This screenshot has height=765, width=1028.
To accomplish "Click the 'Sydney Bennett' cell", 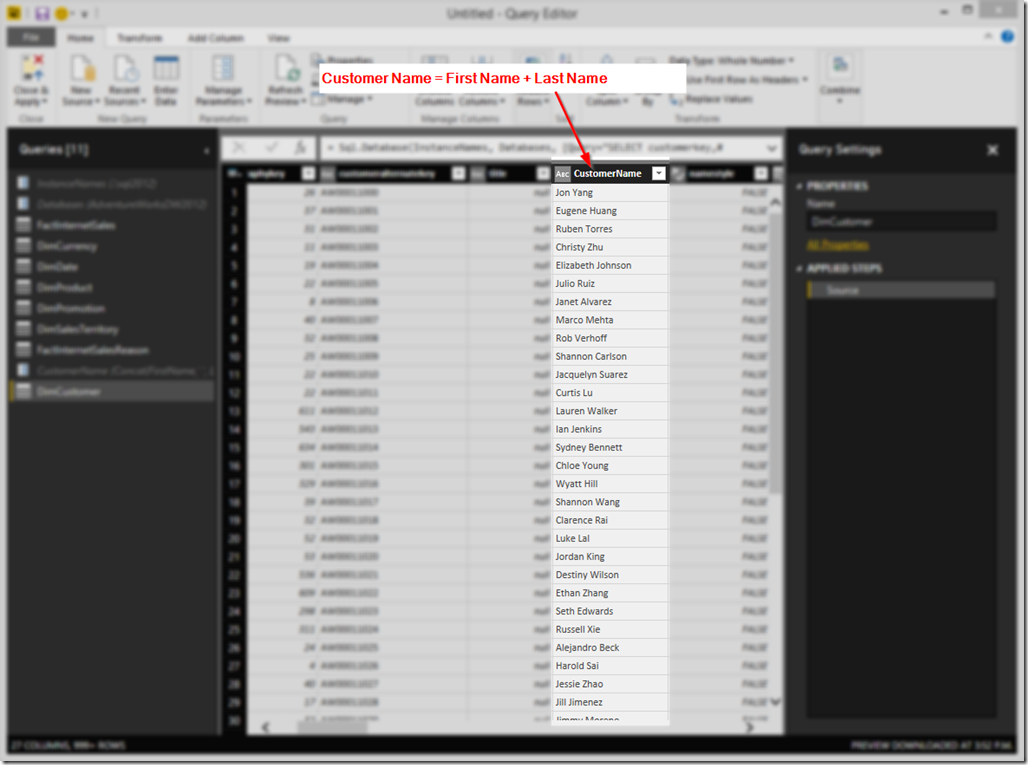I will 610,448.
